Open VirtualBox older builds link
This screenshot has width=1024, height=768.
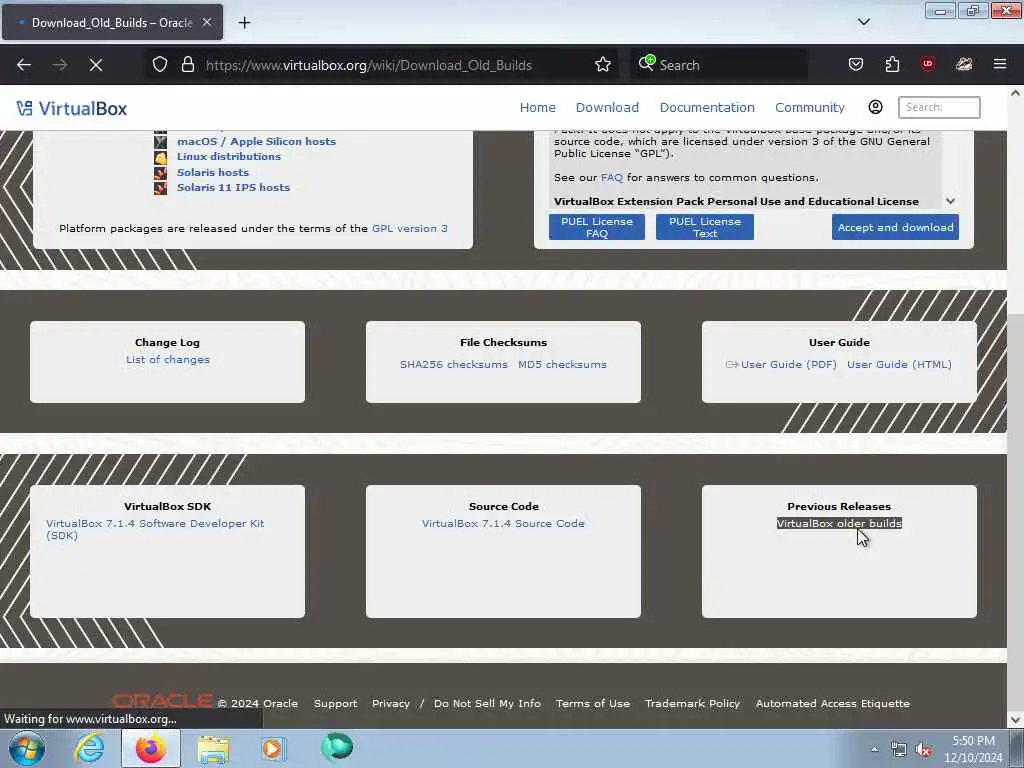[x=839, y=524]
